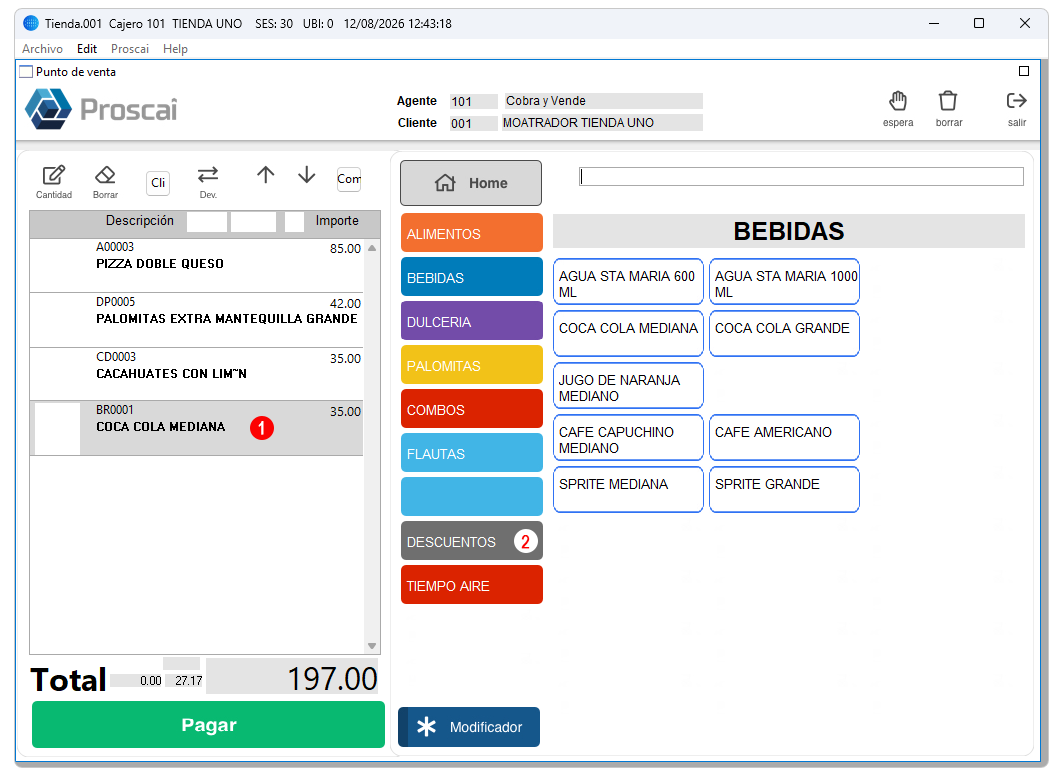Open the Cli client button
Viewport: 1060px width, 777px height.
coord(158,183)
